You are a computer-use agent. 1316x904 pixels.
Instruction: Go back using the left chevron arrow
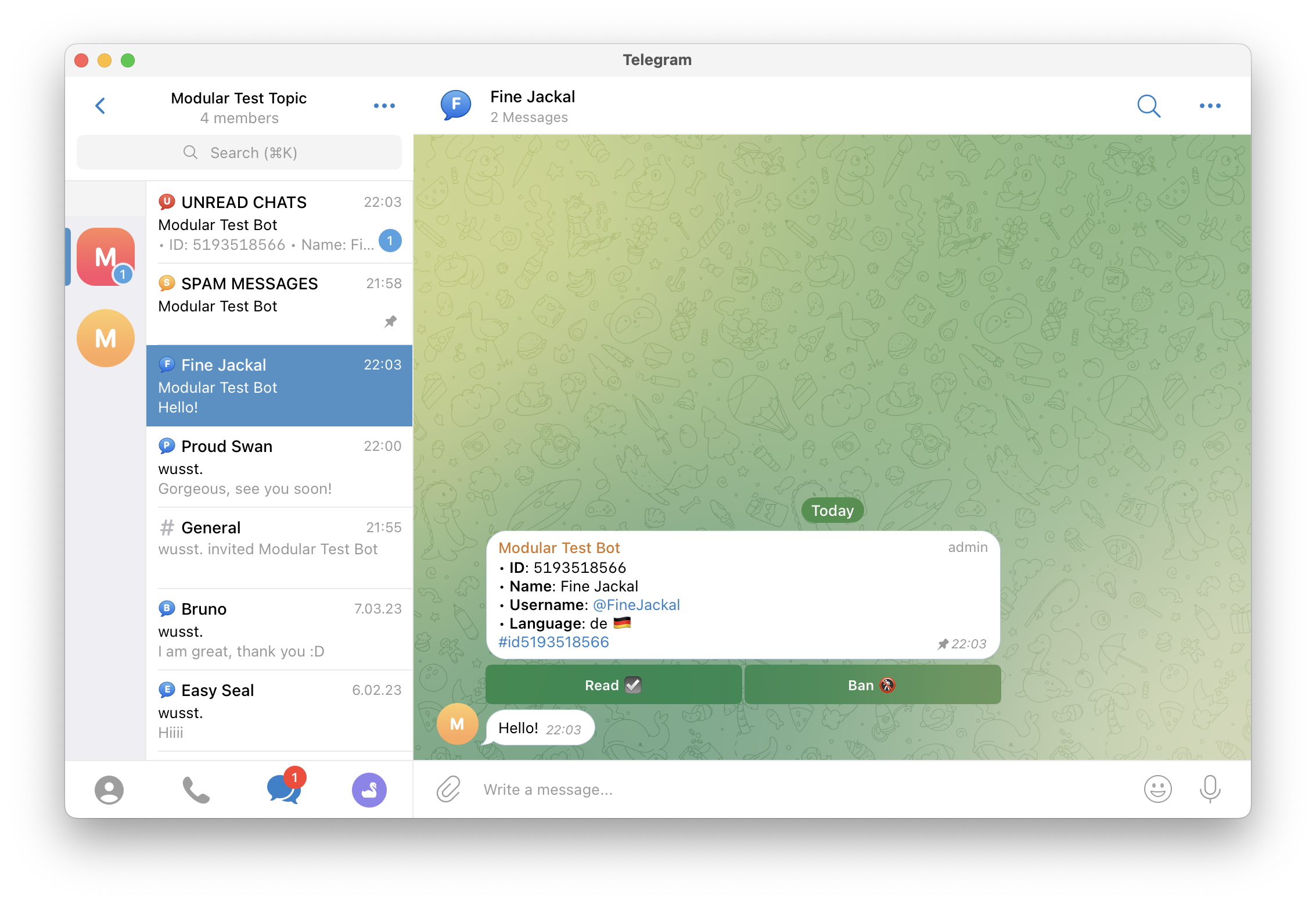100,106
